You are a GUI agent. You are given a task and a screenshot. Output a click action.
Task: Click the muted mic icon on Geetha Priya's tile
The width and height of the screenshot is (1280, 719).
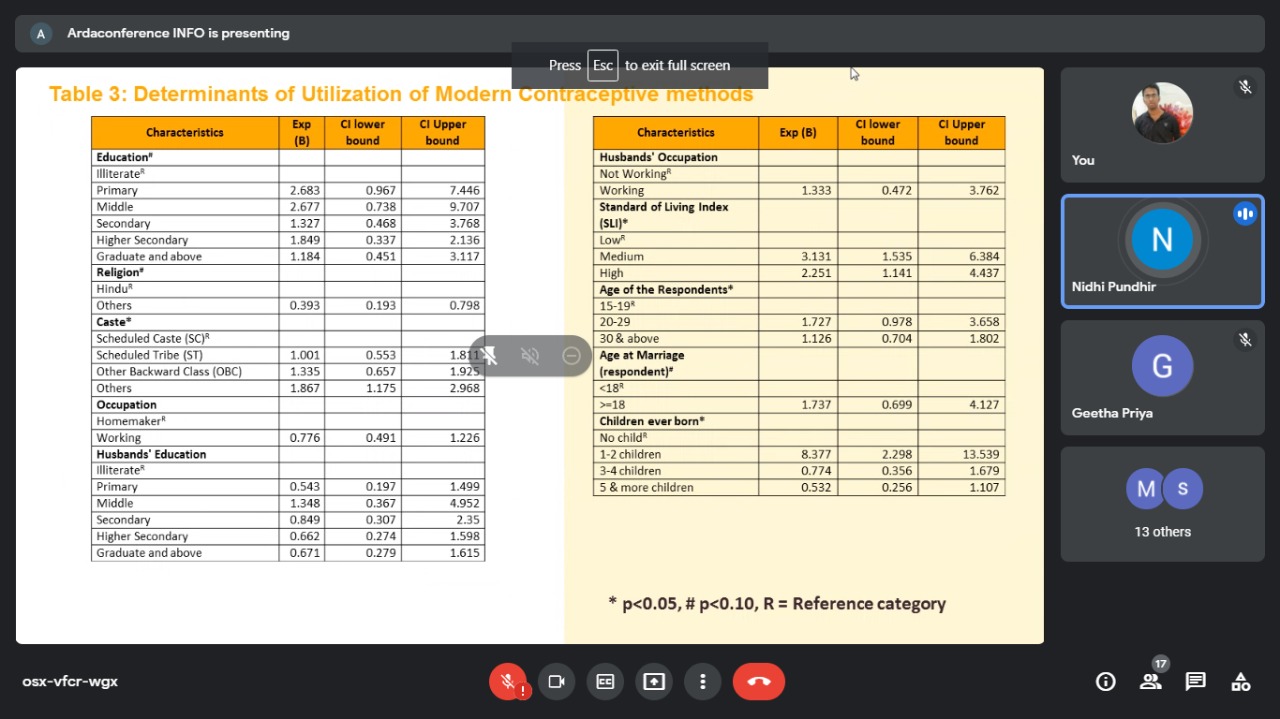[x=1245, y=340]
